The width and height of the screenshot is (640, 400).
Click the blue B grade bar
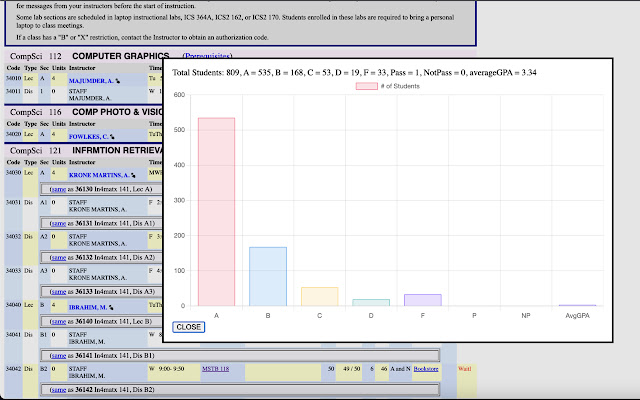coord(268,276)
